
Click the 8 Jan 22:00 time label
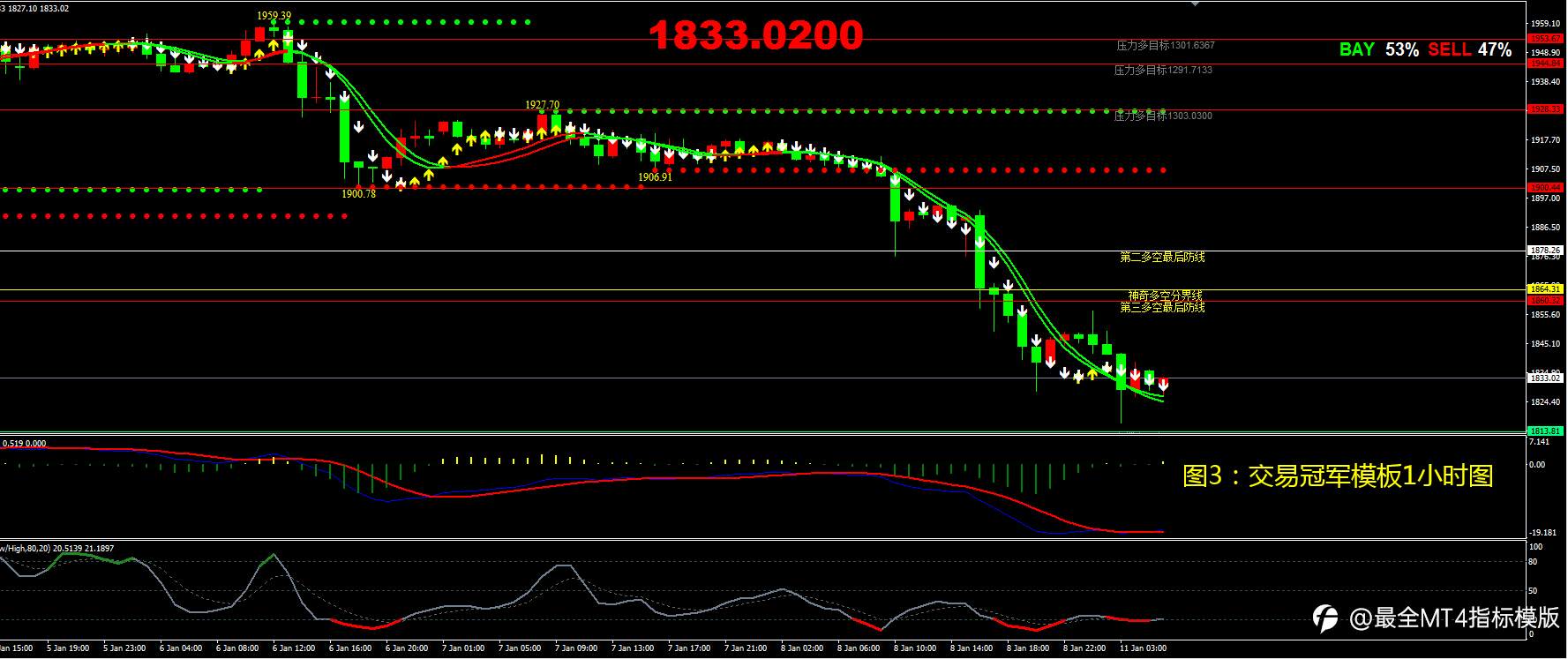coord(1084,648)
